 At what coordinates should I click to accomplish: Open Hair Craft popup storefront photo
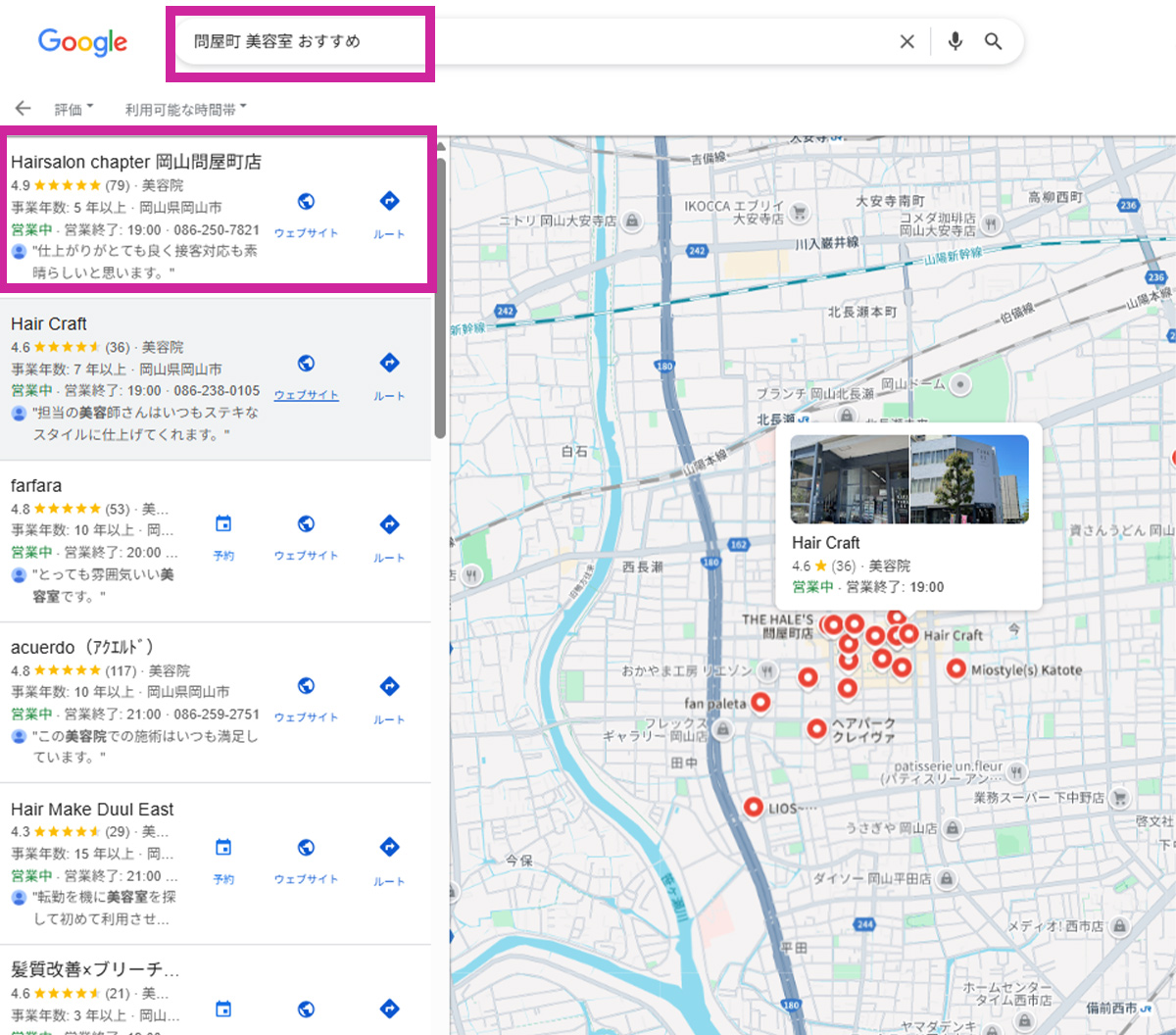coord(850,479)
